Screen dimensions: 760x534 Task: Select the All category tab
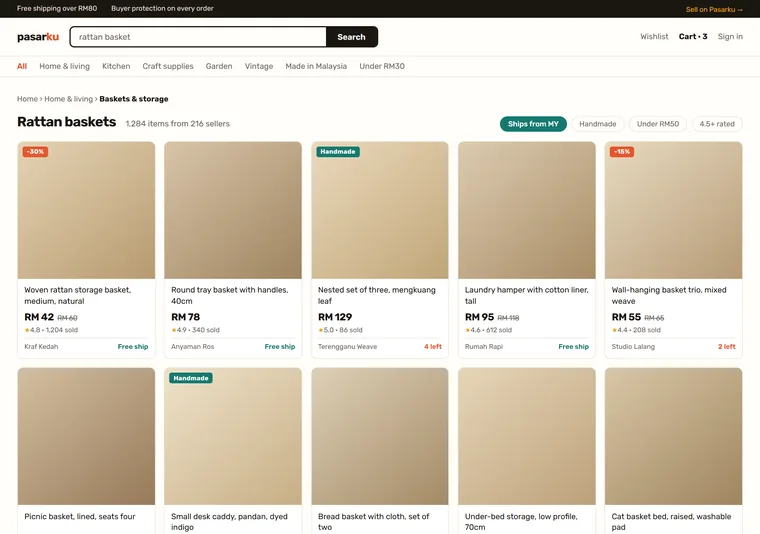tap(22, 66)
